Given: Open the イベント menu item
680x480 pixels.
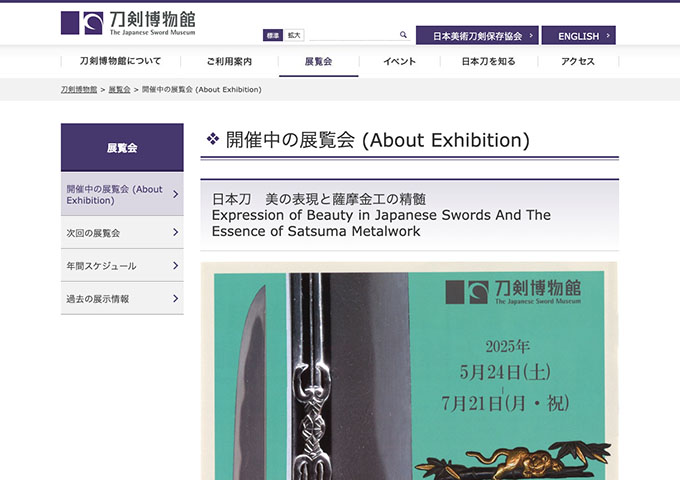Looking at the screenshot, I should [x=399, y=62].
